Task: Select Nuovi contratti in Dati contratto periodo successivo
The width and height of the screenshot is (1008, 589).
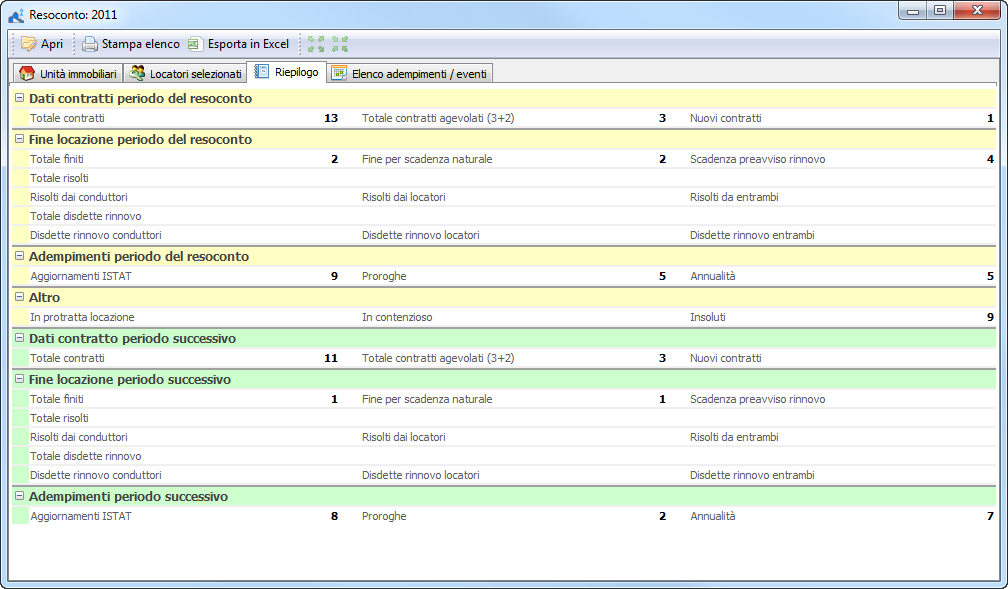Action: point(726,358)
